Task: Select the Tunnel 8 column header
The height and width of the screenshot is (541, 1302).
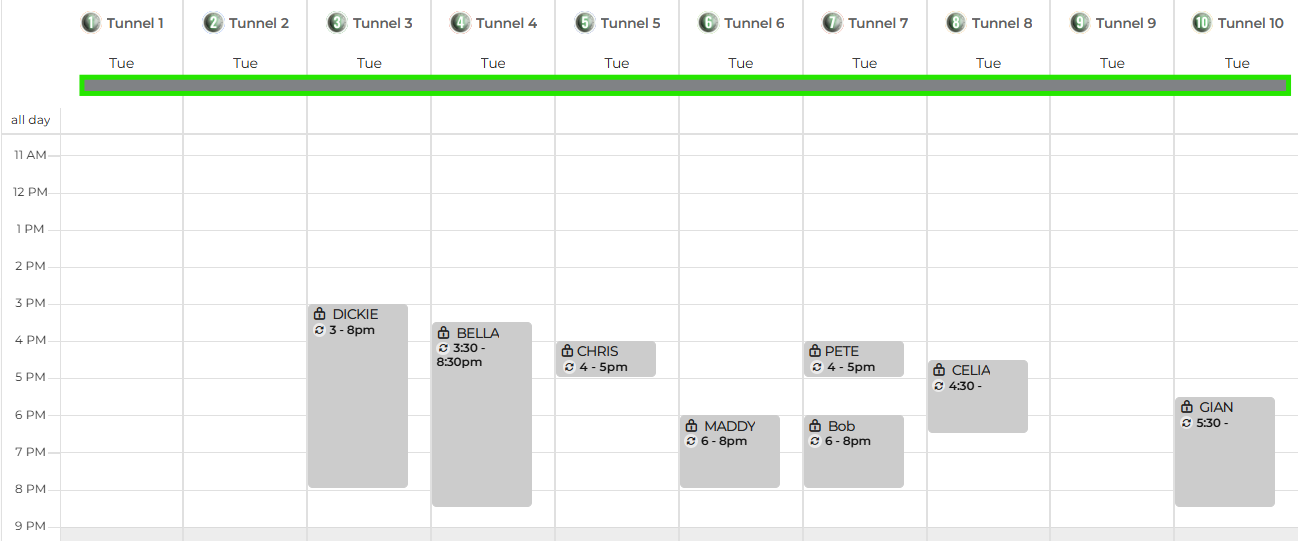Action: coord(989,23)
